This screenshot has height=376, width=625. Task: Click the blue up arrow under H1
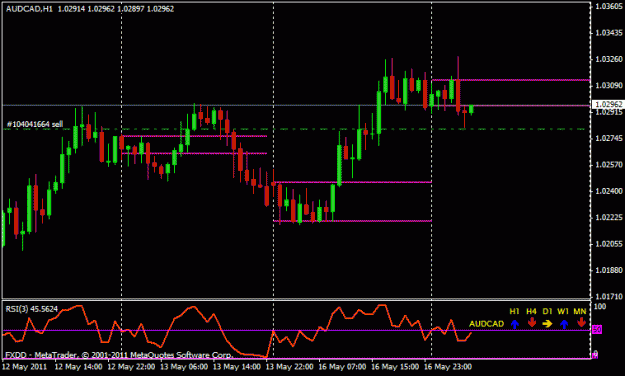[x=515, y=324]
